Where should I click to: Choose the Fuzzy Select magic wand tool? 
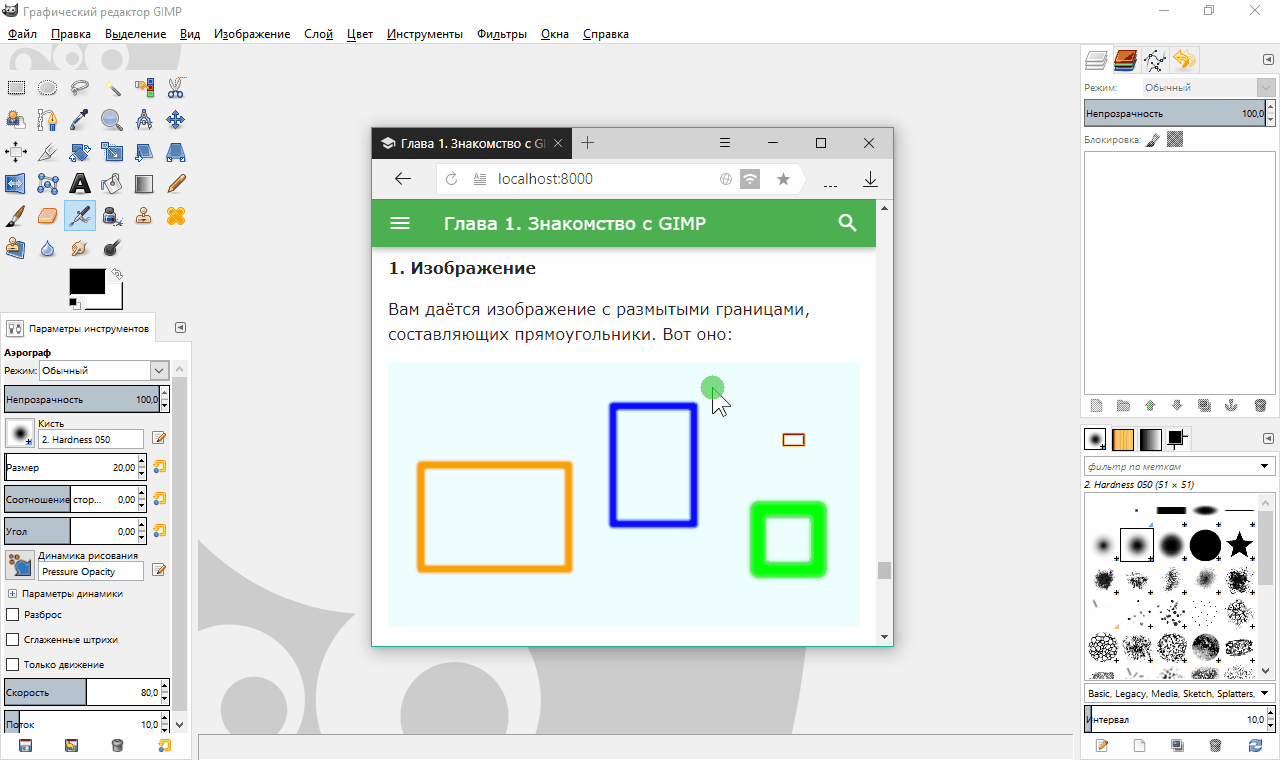pyautogui.click(x=112, y=88)
